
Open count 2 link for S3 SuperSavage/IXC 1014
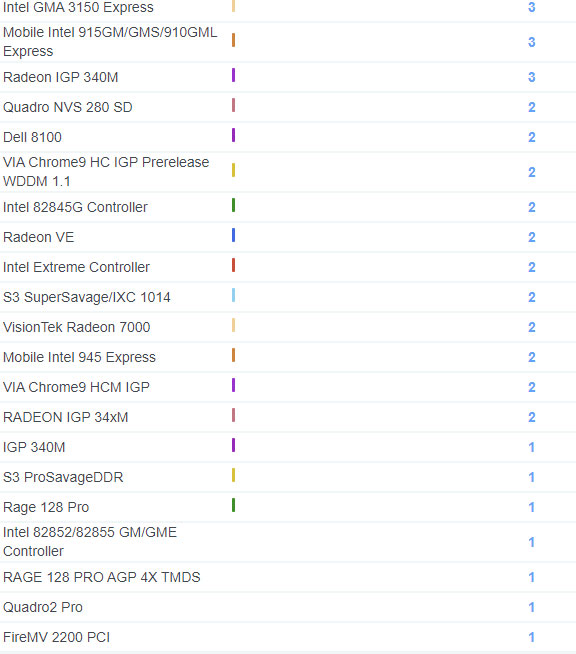coord(531,297)
